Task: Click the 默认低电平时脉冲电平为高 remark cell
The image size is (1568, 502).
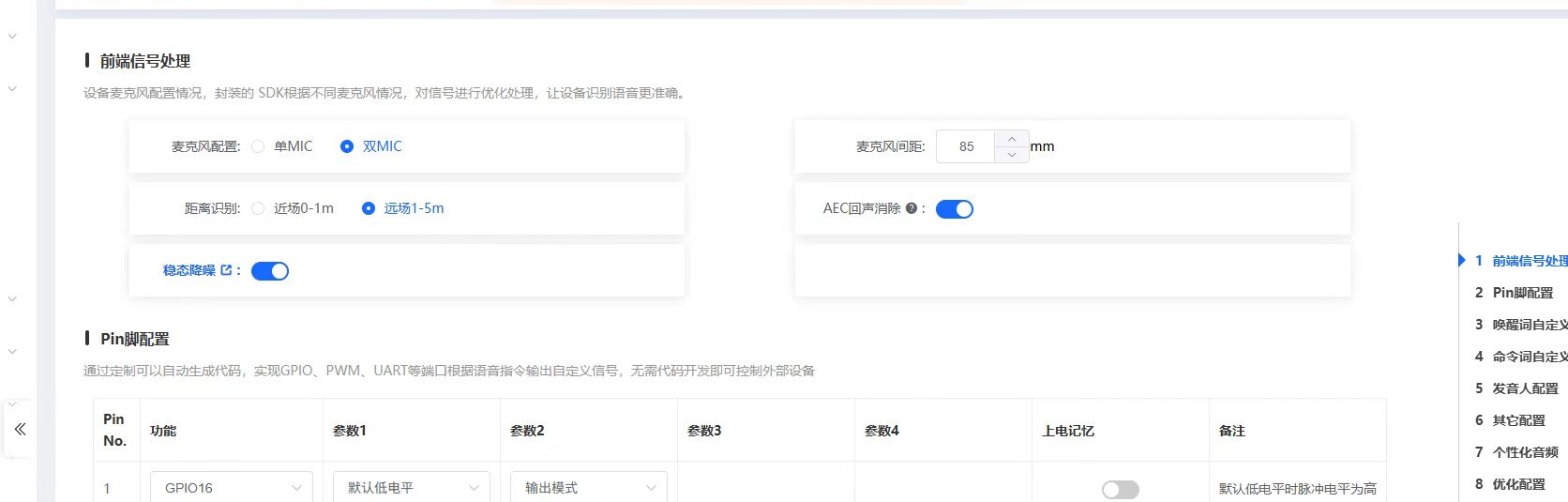Action: tap(1297, 489)
